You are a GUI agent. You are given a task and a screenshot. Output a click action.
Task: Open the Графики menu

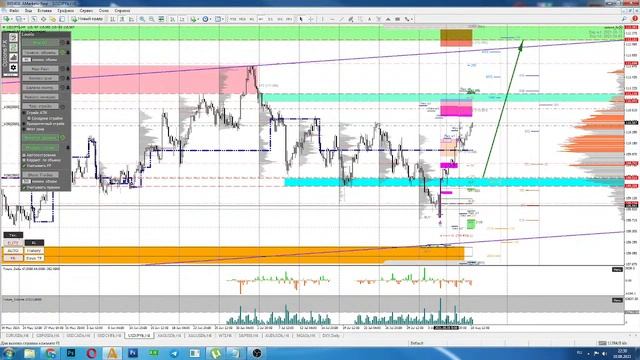click(x=65, y=11)
